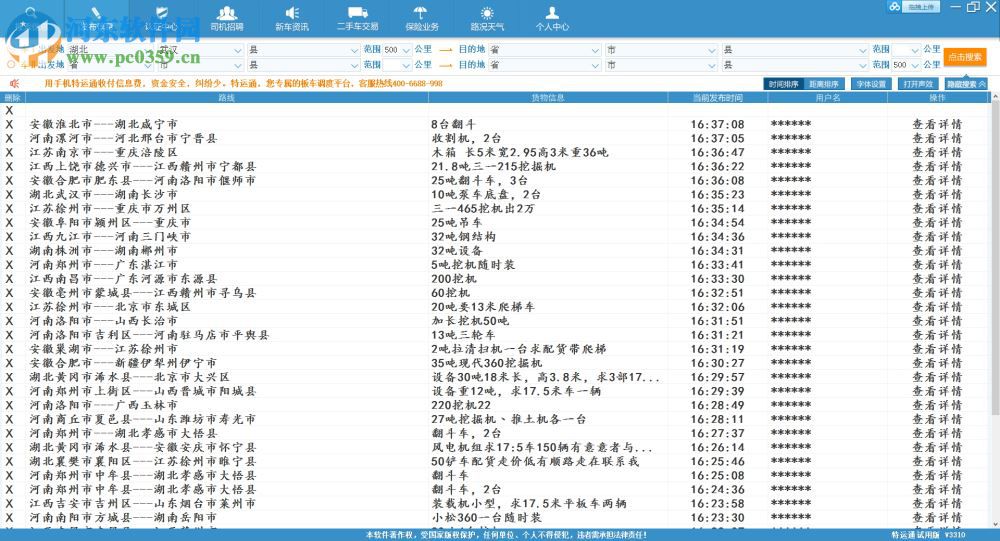Open first-row origin 县 dropdown
Image resolution: width=1000 pixels, height=541 pixels.
[304, 50]
